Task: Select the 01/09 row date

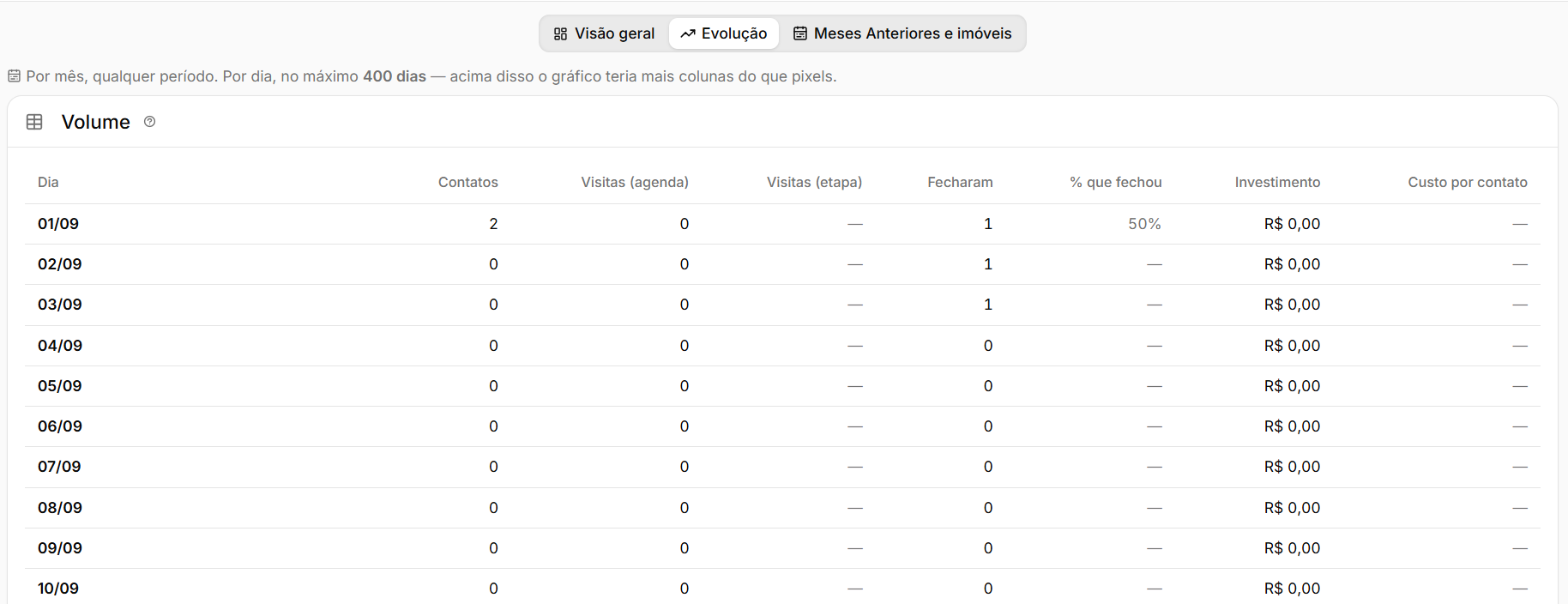Action: 58,224
